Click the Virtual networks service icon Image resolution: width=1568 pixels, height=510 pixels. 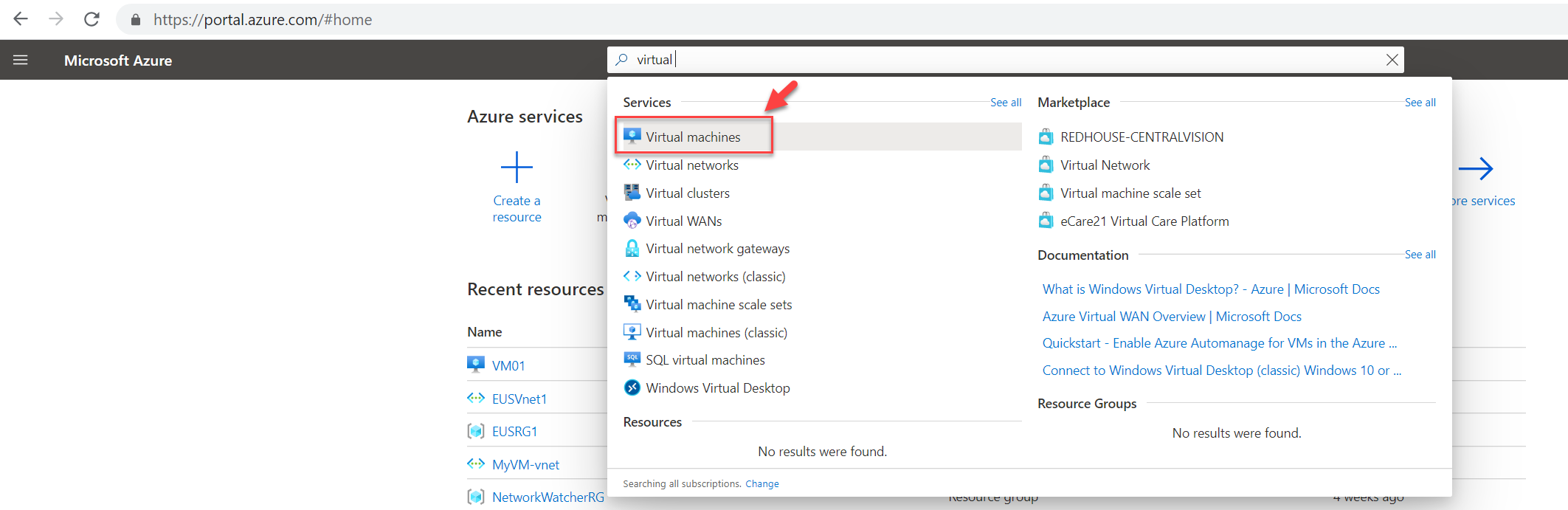pyautogui.click(x=632, y=165)
